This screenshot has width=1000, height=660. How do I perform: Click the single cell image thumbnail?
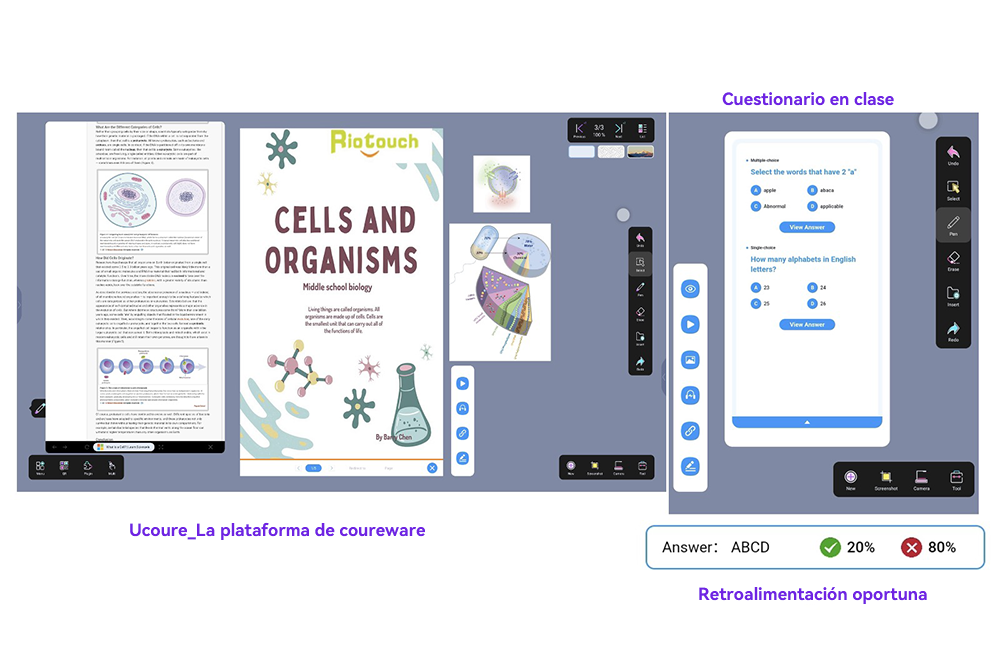click(x=501, y=184)
